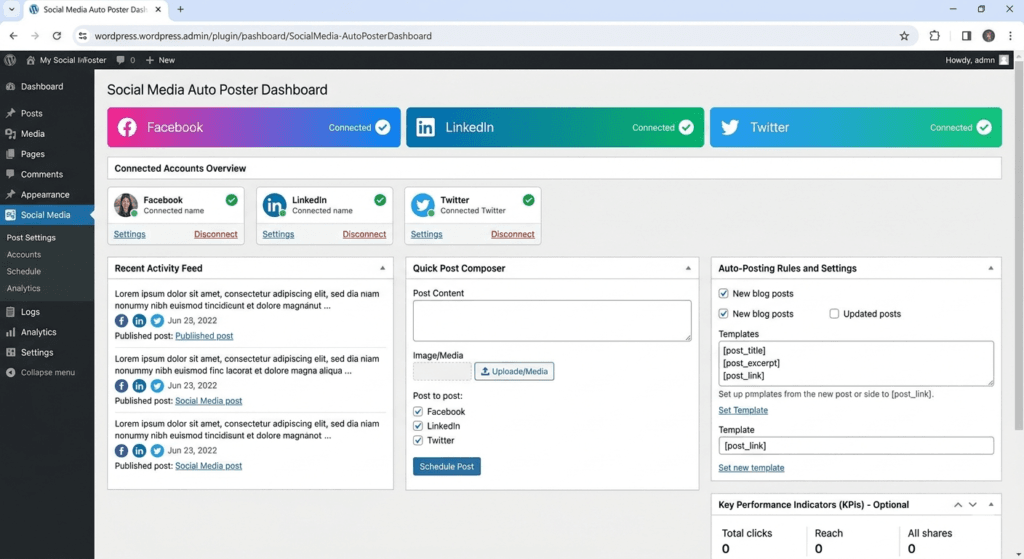This screenshot has width=1024, height=559.
Task: Click the Connected checkmark on Twitter banner
Action: click(x=984, y=127)
